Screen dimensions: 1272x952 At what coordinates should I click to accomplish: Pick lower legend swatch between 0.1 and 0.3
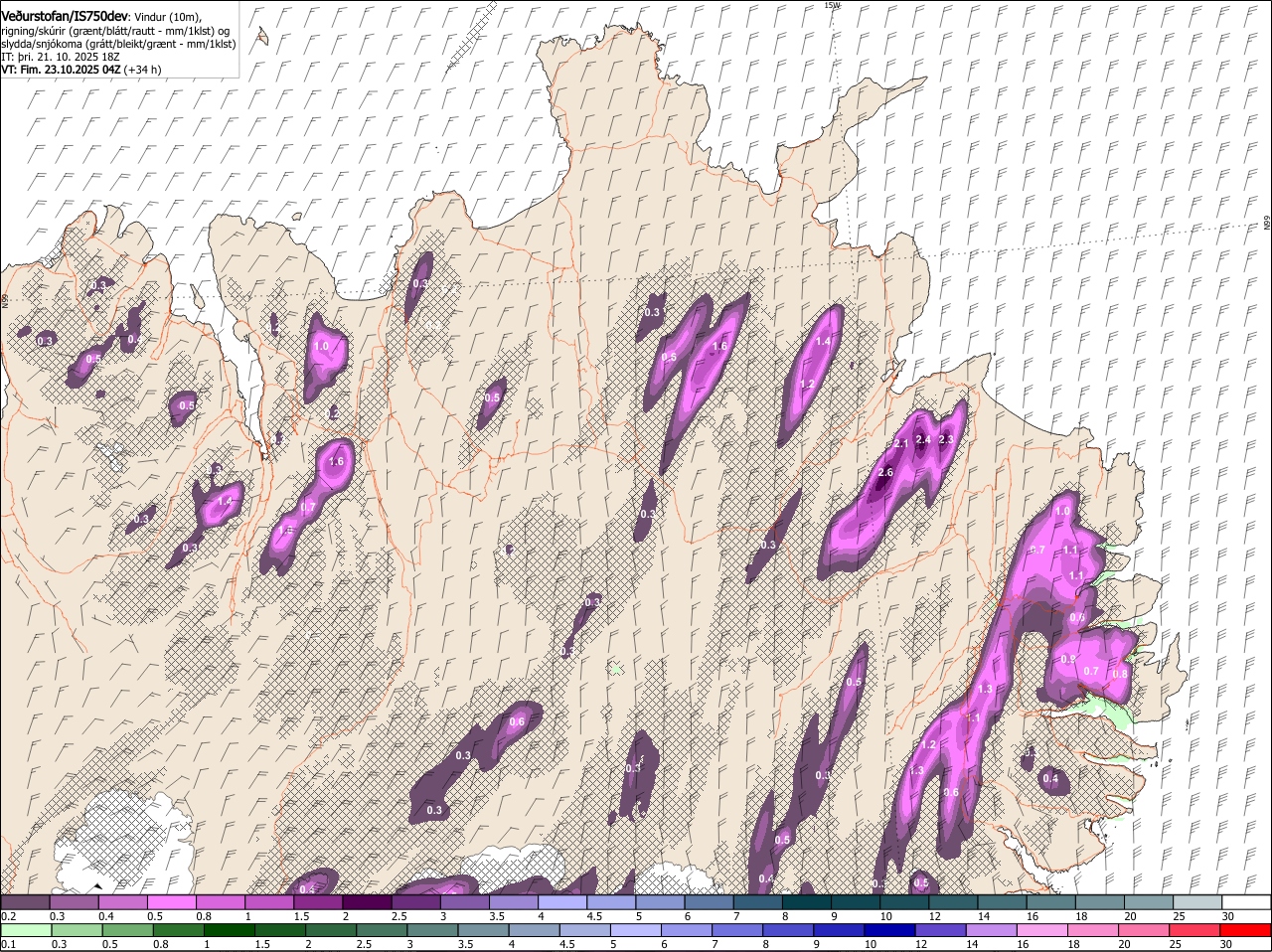pos(28,930)
